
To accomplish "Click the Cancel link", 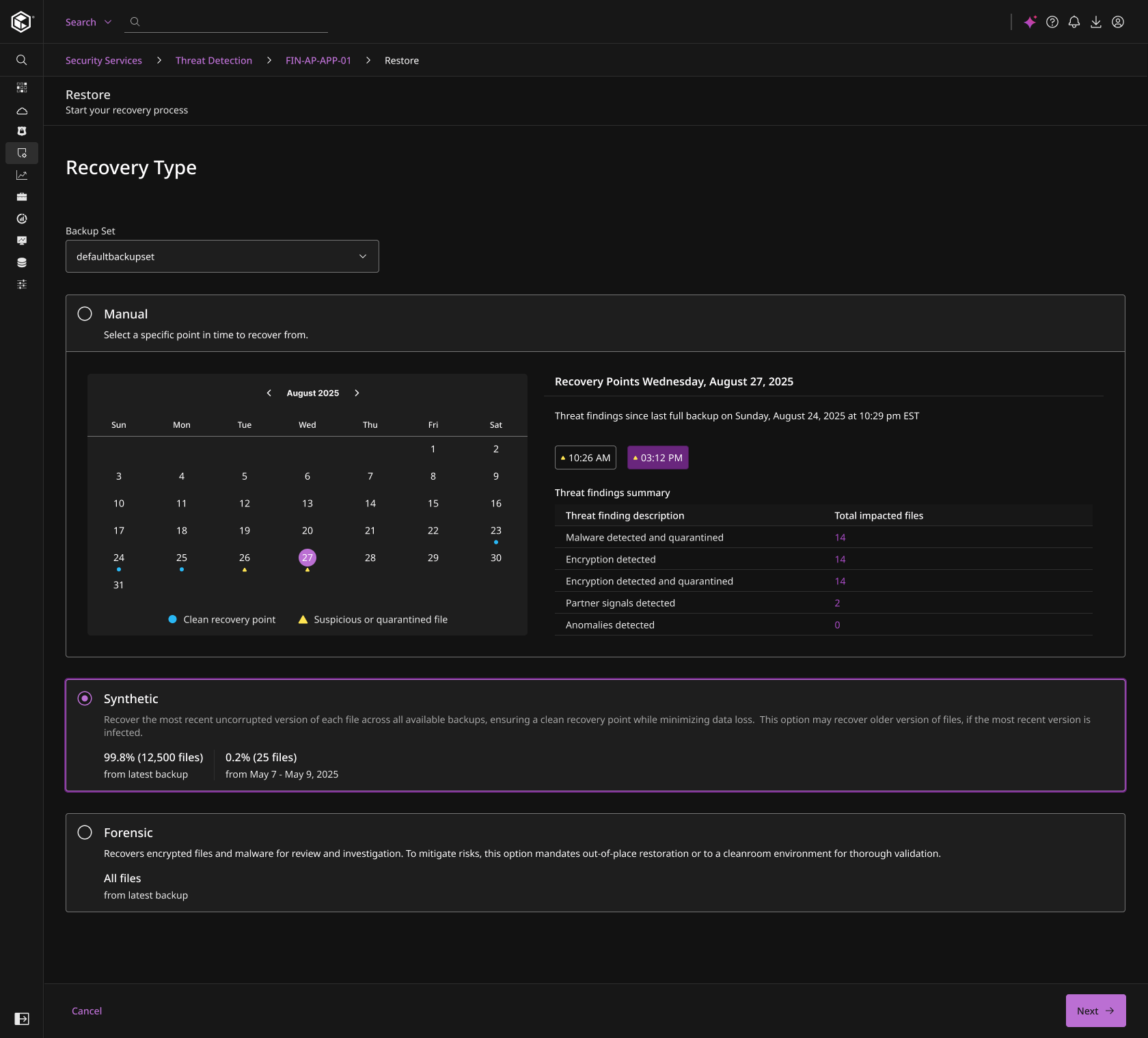I will (x=87, y=1011).
